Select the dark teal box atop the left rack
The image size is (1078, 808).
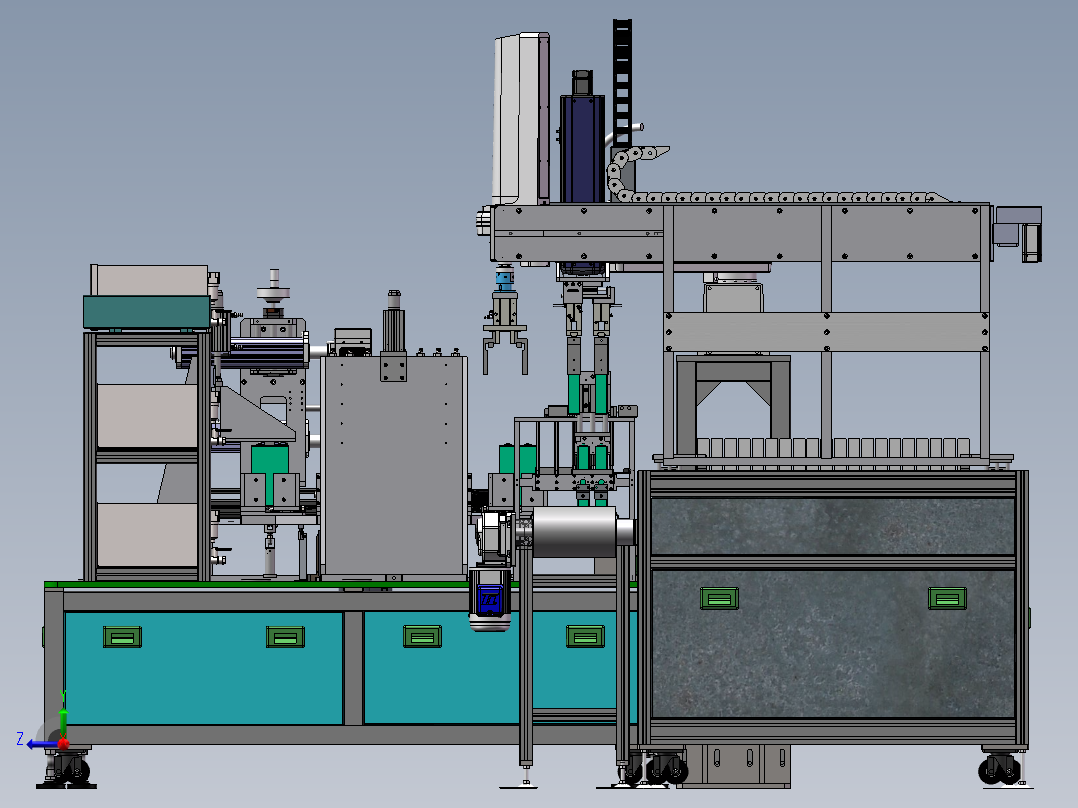tap(146, 312)
